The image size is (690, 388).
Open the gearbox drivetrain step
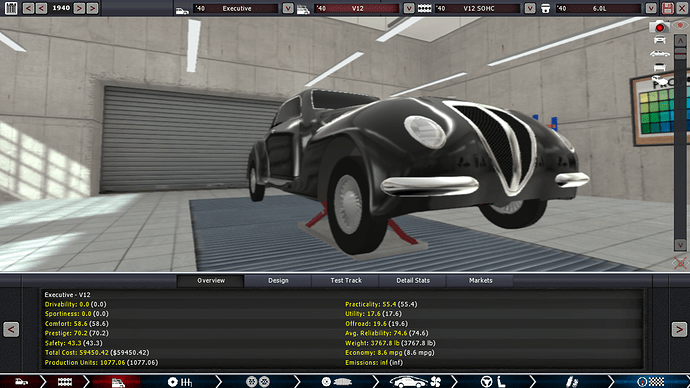click(180, 381)
